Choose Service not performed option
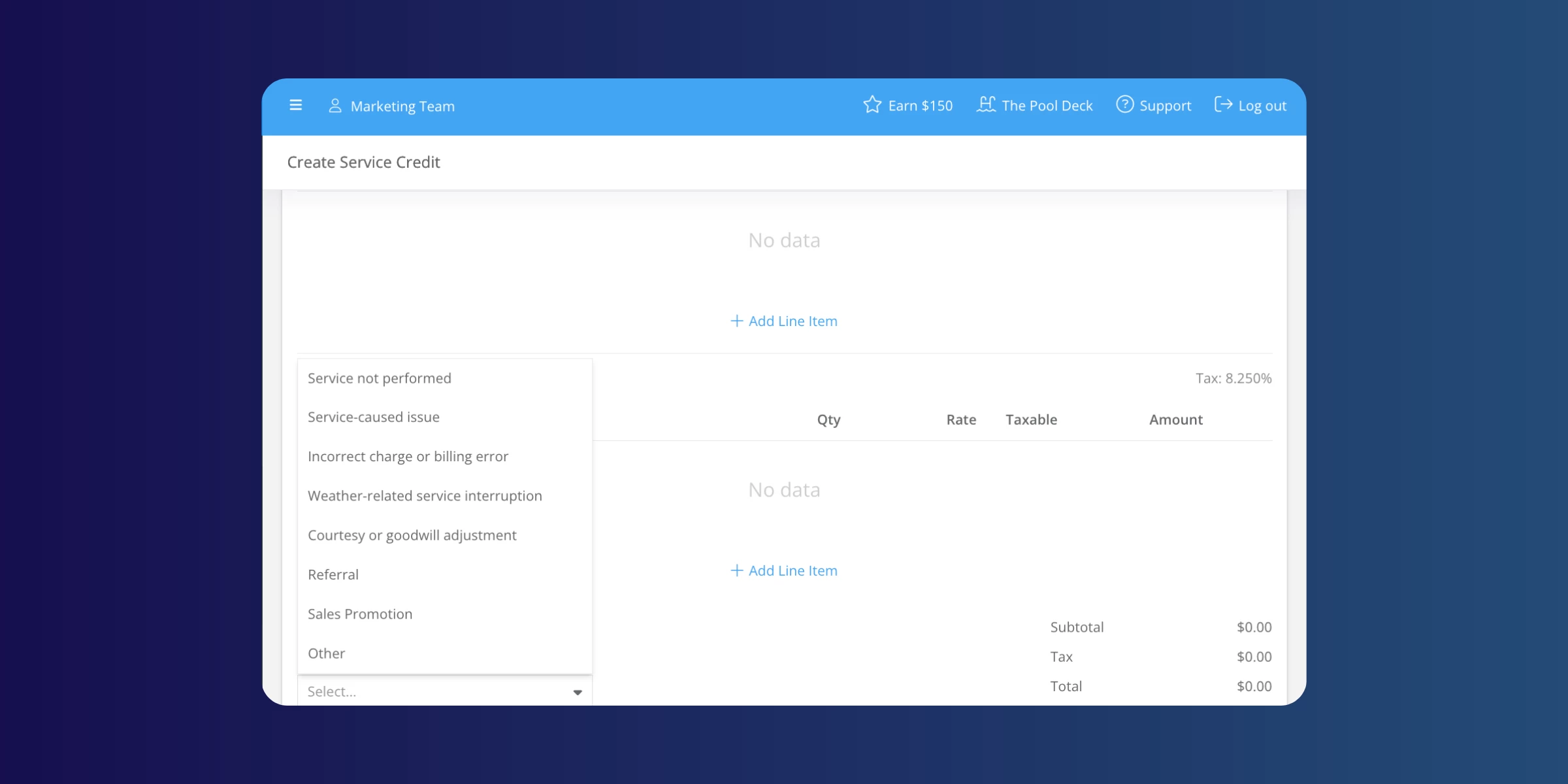The width and height of the screenshot is (1568, 784). 380,378
